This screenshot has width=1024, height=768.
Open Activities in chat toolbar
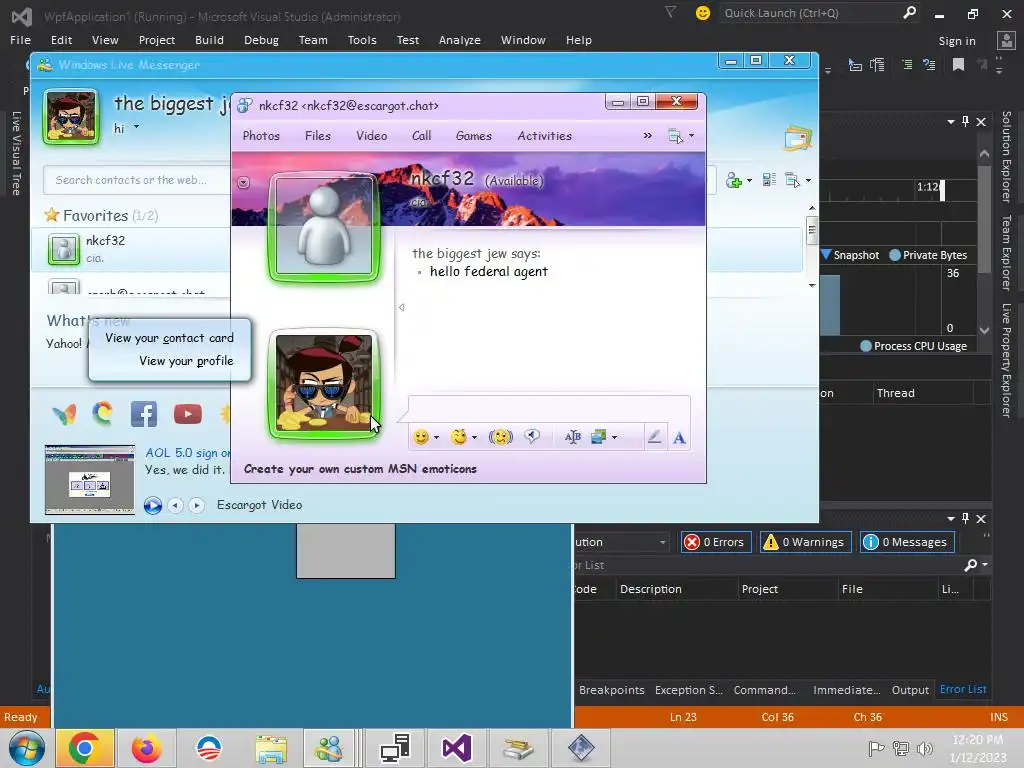(544, 136)
